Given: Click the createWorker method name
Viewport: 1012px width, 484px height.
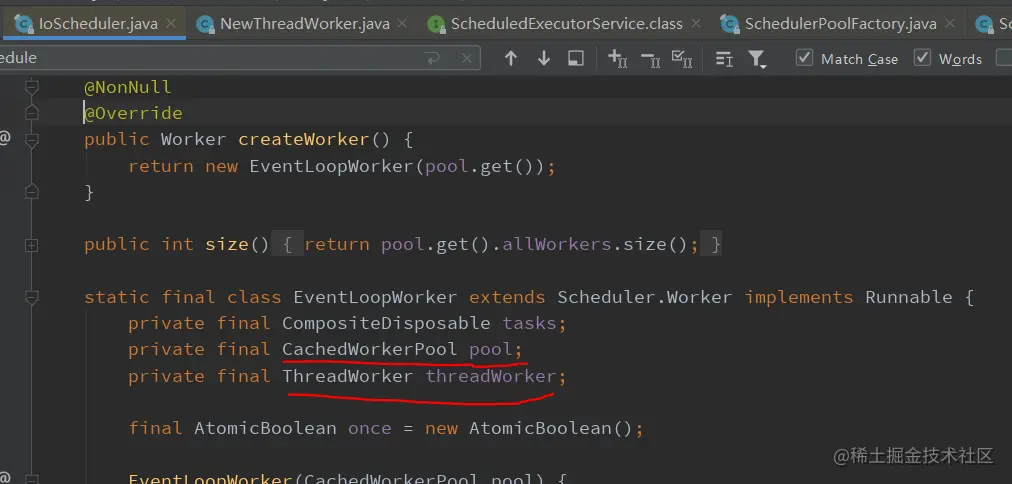Looking at the screenshot, I should (x=303, y=139).
